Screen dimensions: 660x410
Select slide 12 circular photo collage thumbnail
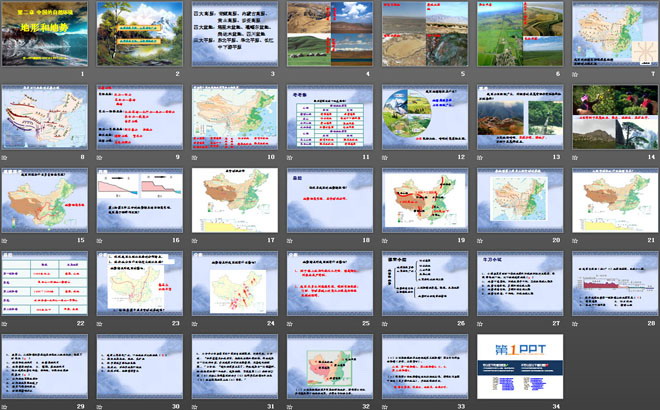pyautogui.click(x=425, y=117)
